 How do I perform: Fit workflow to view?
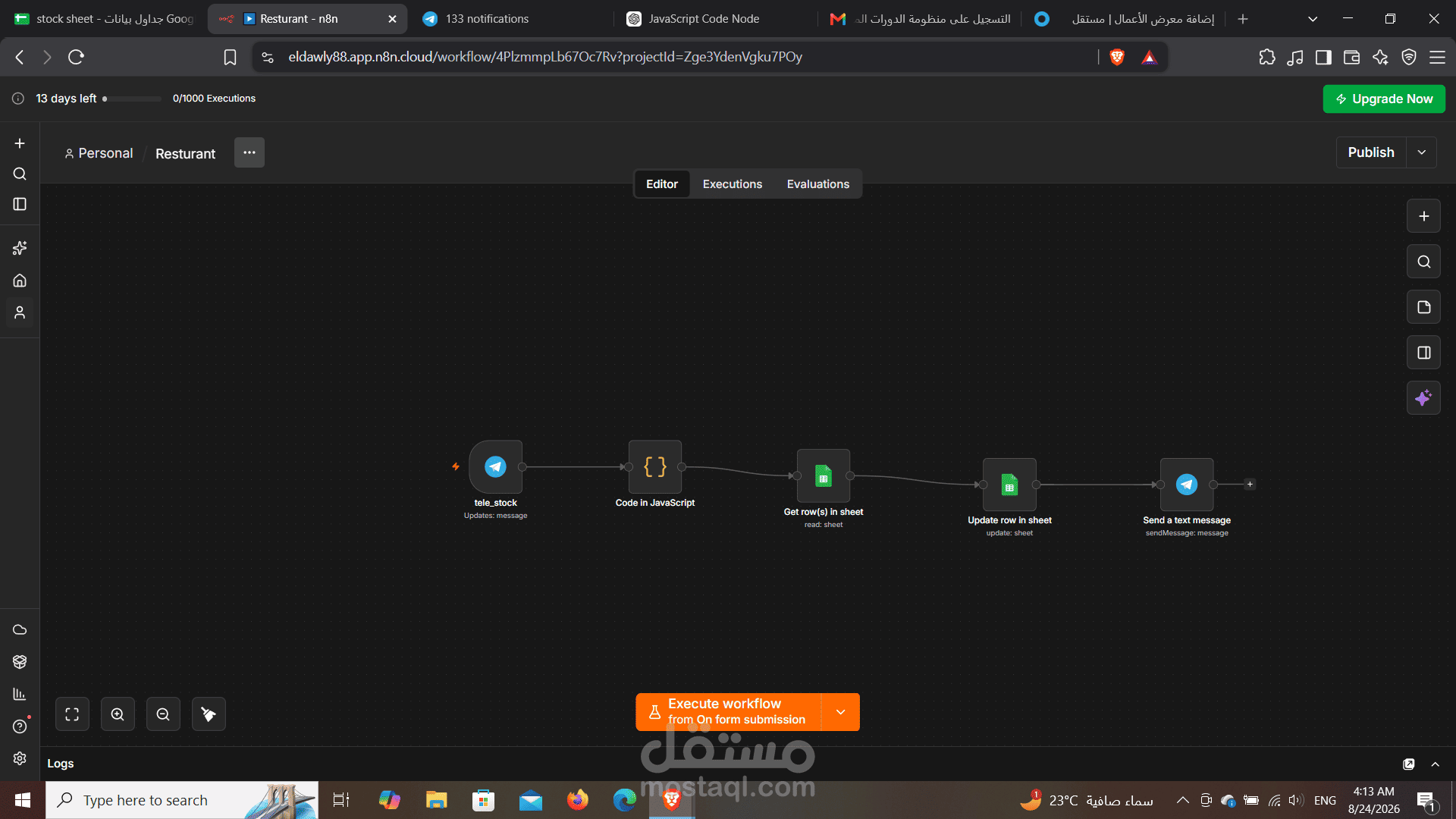click(x=72, y=714)
